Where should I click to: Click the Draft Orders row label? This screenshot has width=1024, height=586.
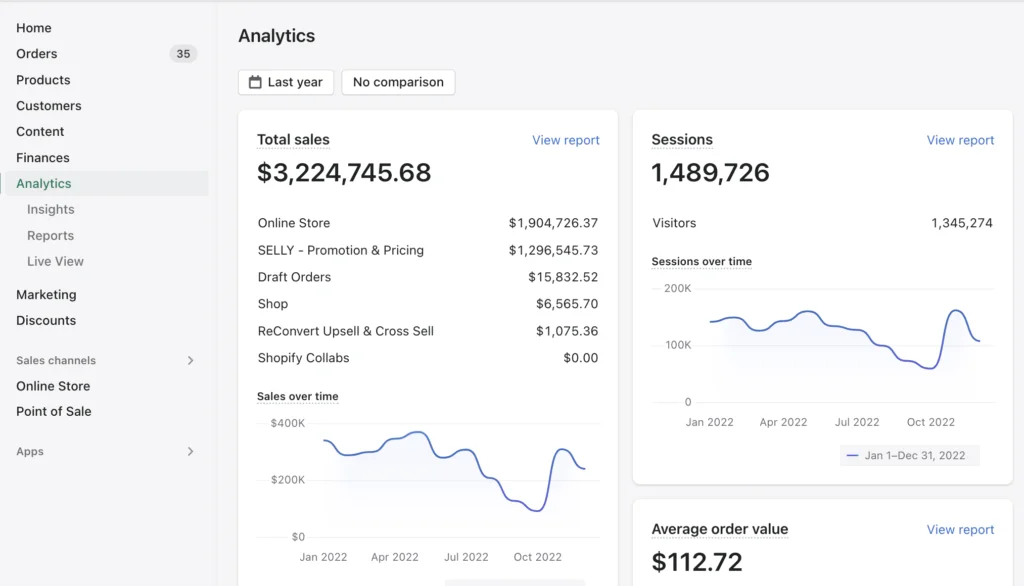pyautogui.click(x=295, y=277)
